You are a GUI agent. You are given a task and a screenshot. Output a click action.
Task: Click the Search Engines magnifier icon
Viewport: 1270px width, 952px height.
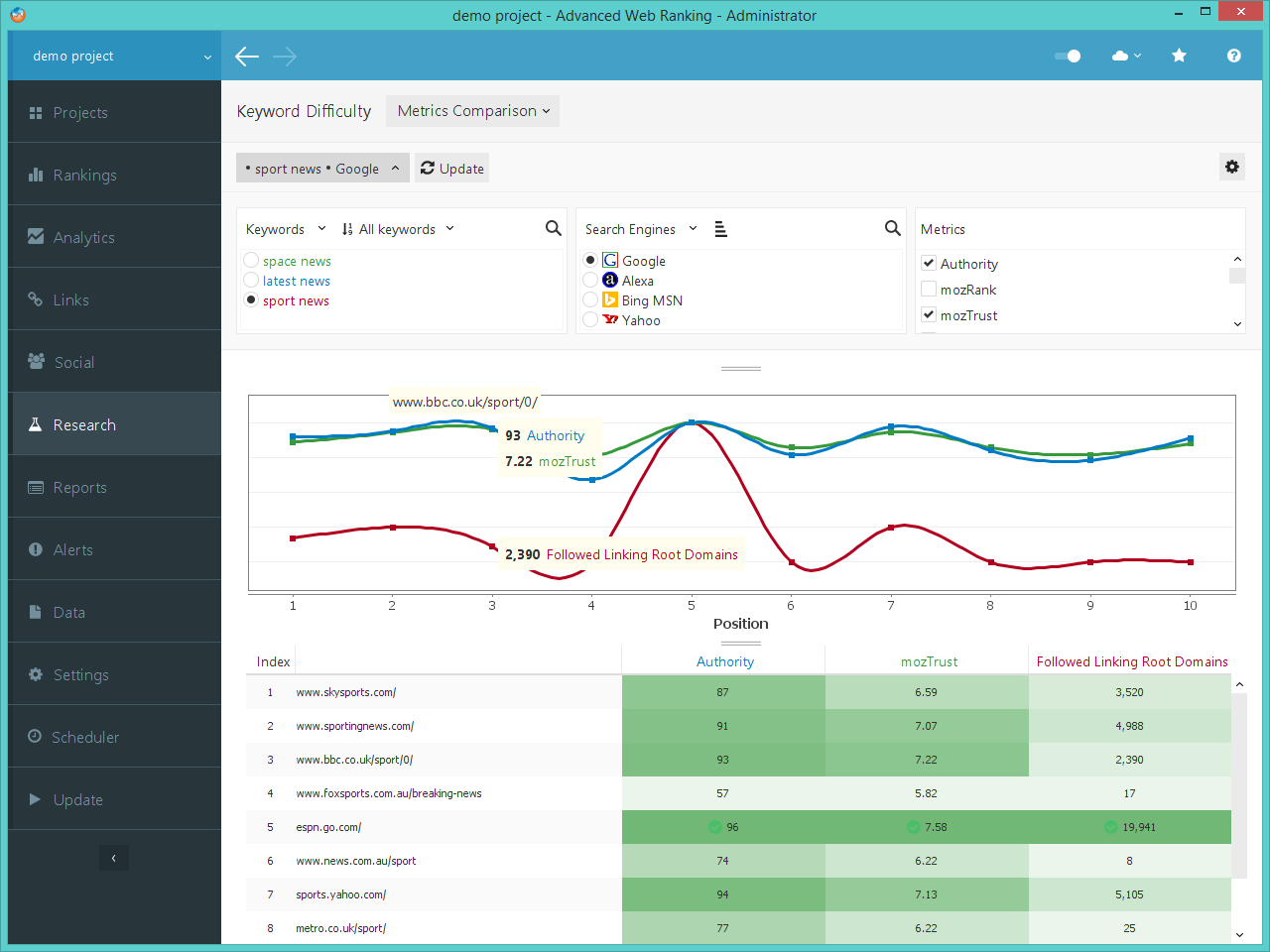tap(893, 228)
